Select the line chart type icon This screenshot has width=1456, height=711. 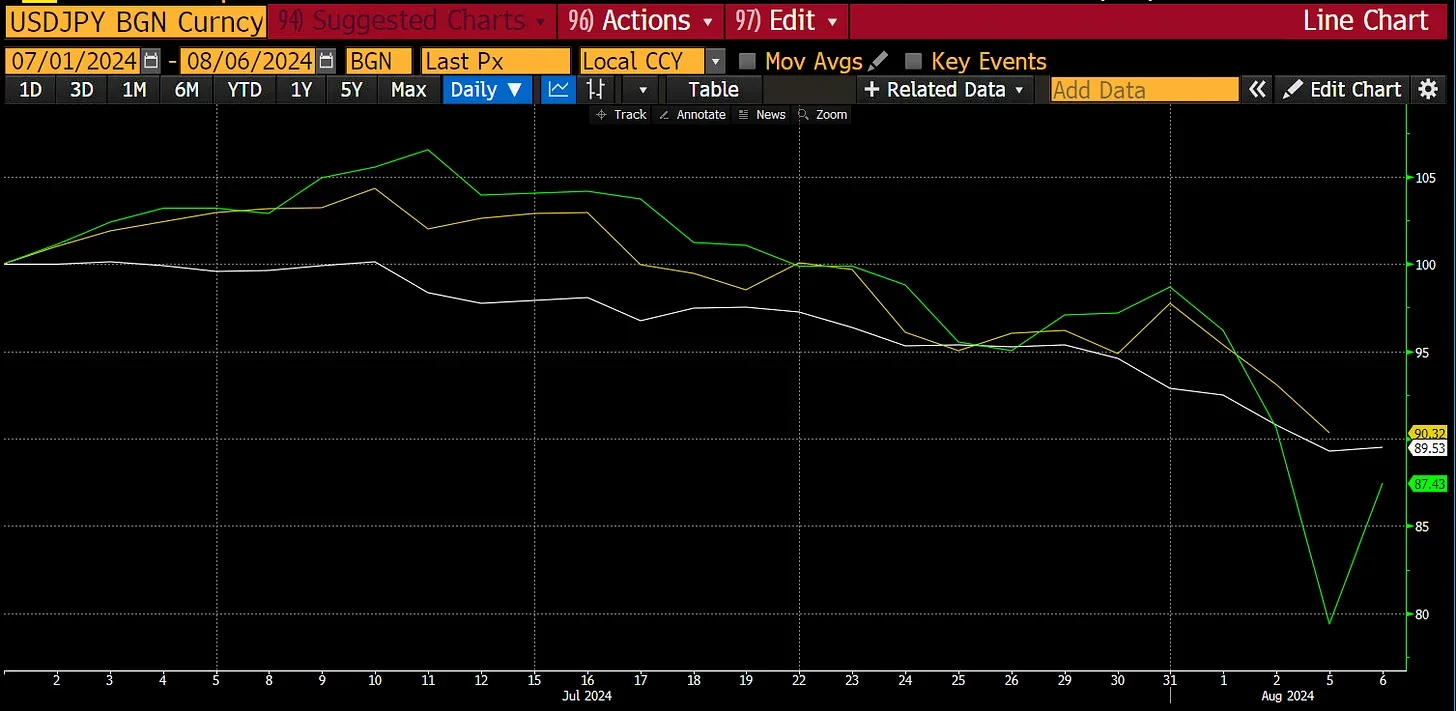(559, 89)
